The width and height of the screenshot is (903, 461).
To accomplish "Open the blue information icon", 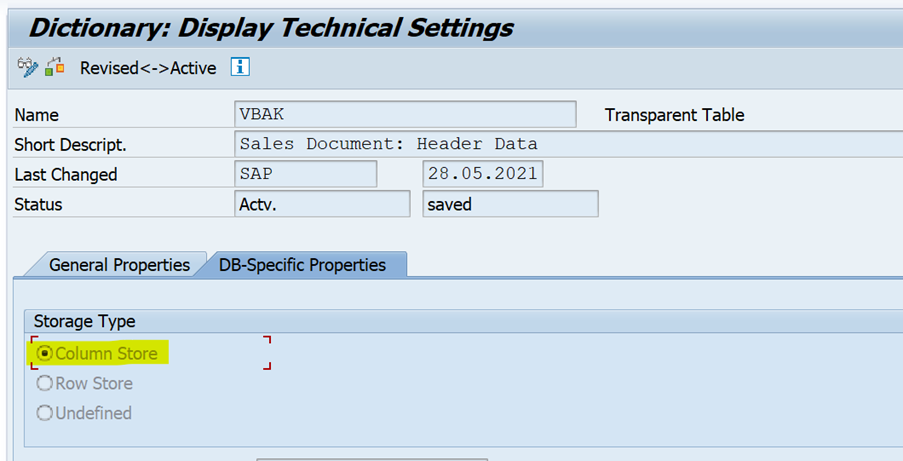I will pyautogui.click(x=239, y=68).
